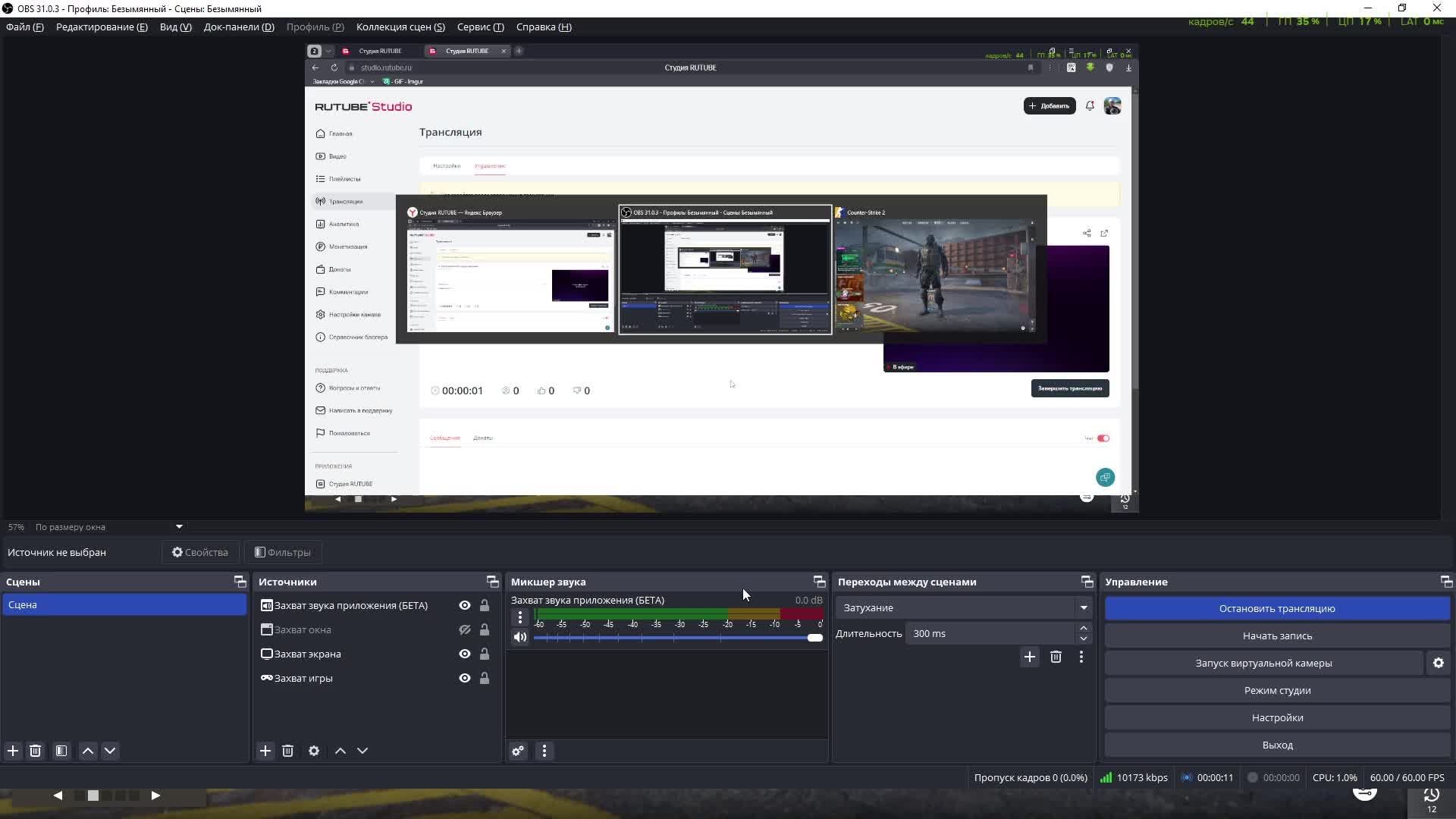Hide the Захват игры source
Screen dimensions: 1456x819
coord(465,678)
